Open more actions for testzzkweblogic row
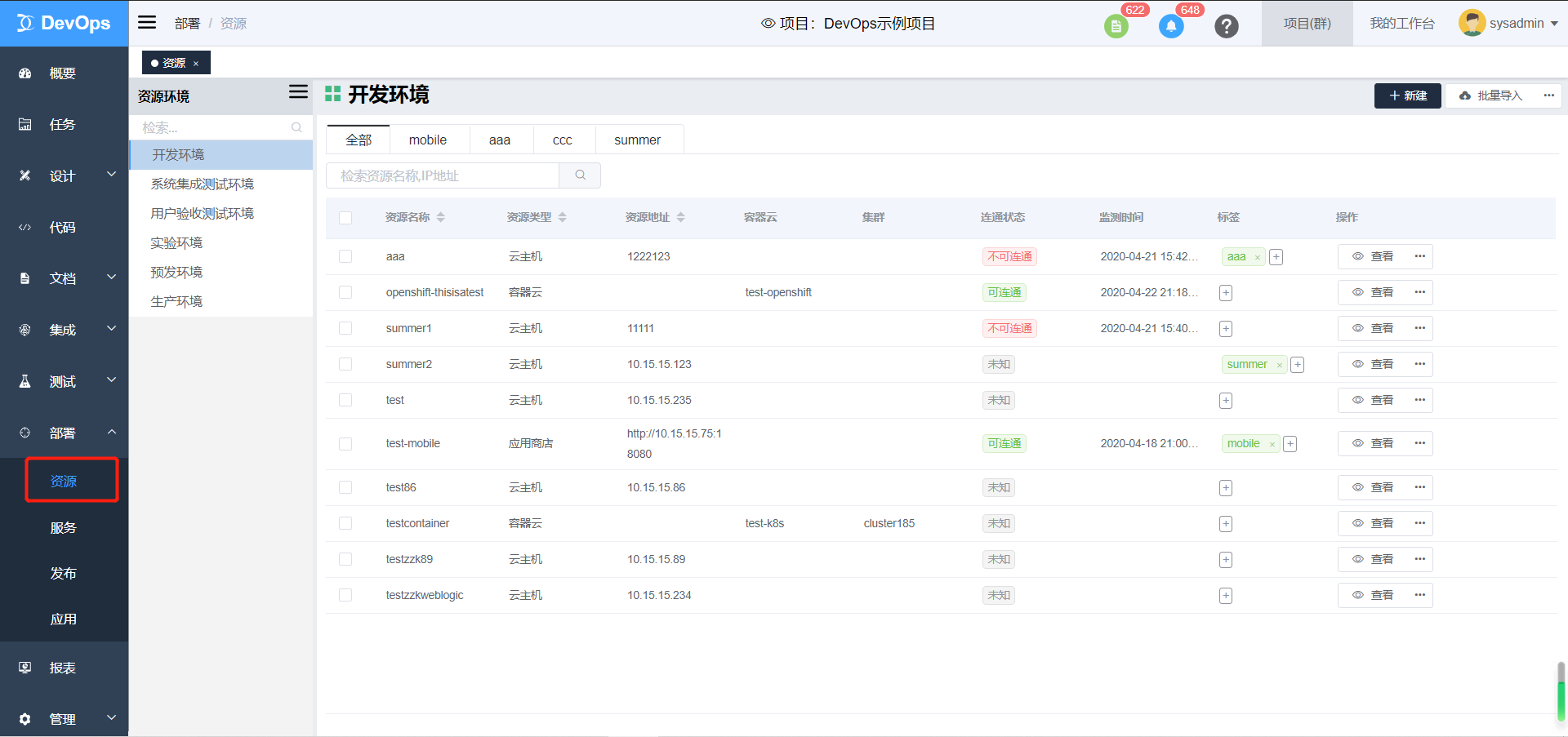The image size is (1568, 737). click(1419, 595)
